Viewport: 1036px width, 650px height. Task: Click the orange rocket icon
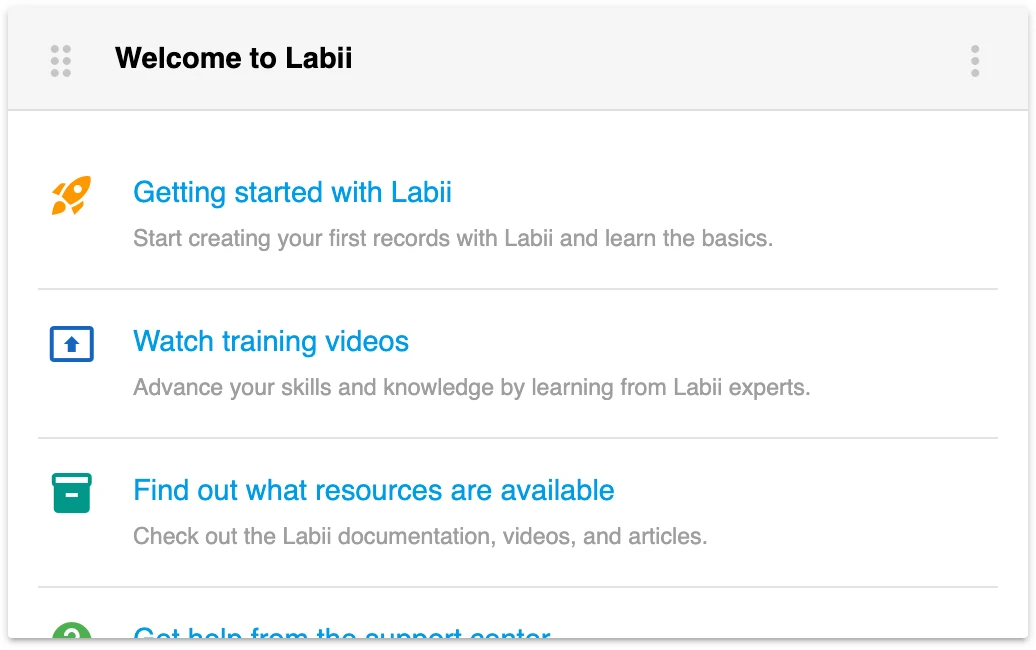71,195
